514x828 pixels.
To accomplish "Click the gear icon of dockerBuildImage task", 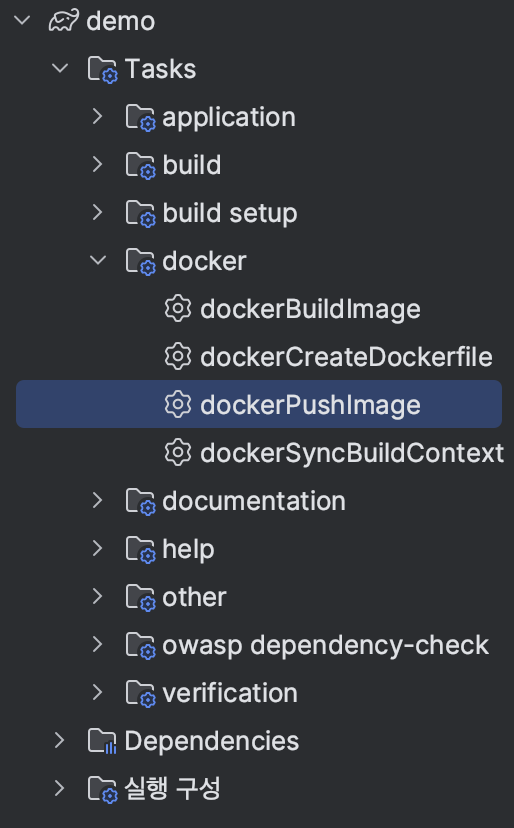I will tap(177, 309).
